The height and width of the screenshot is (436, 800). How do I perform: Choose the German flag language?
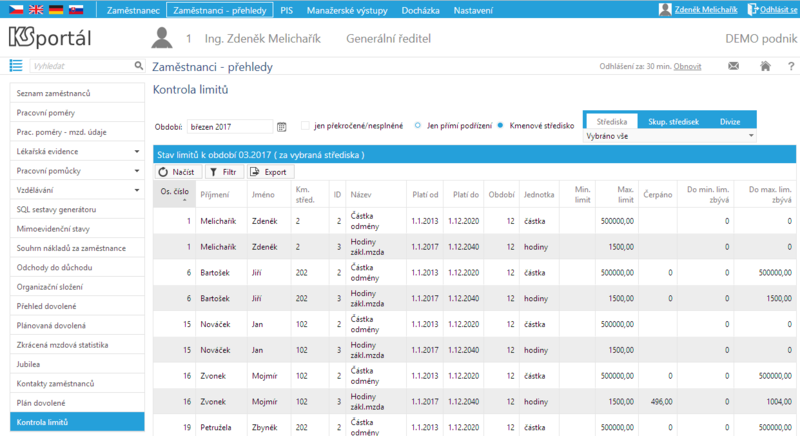pos(56,9)
